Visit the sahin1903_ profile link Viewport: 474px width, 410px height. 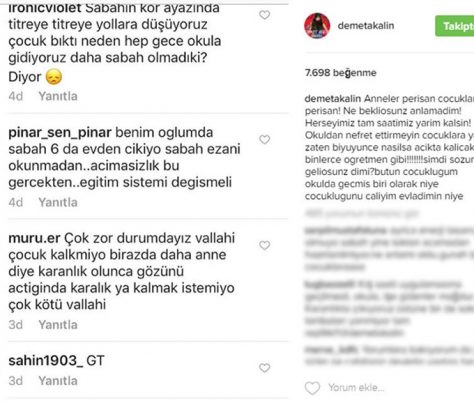[x=46, y=361]
